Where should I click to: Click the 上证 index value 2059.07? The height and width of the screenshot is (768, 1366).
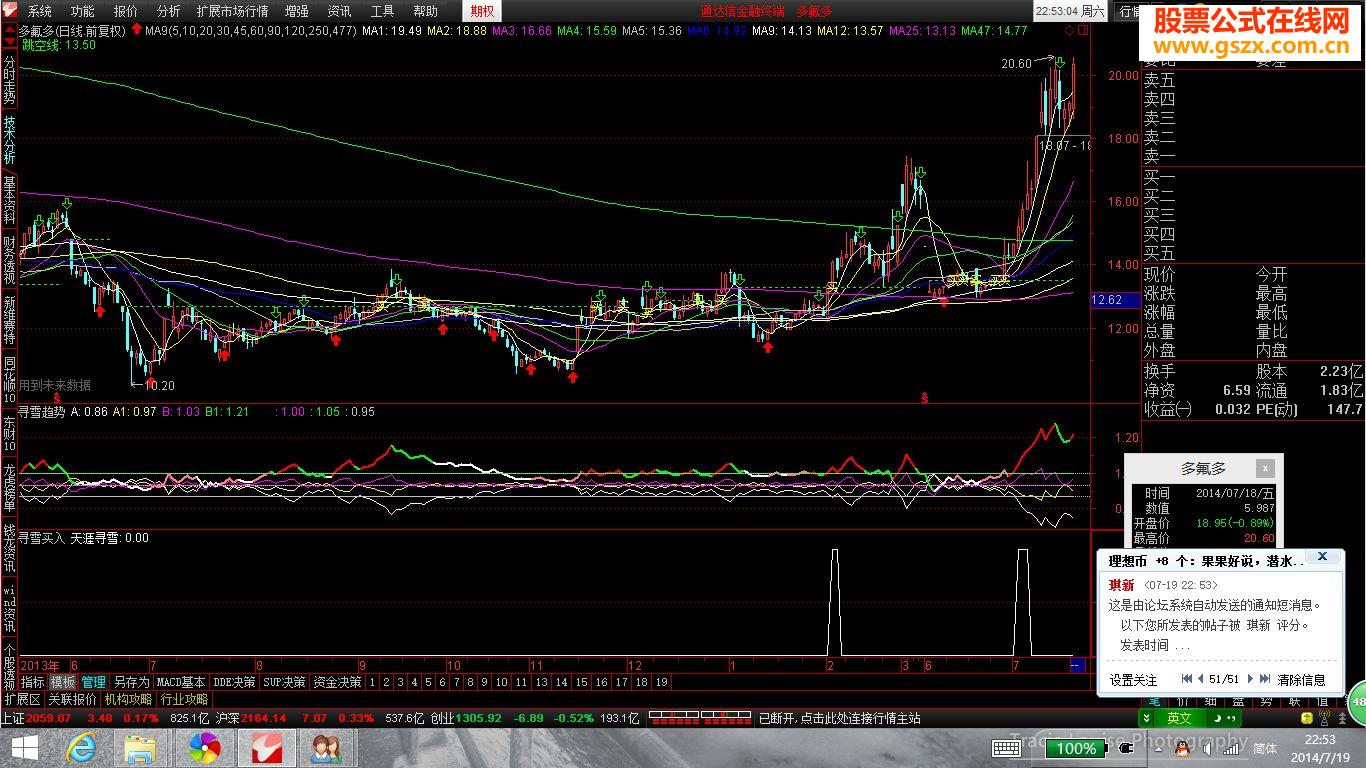49,718
